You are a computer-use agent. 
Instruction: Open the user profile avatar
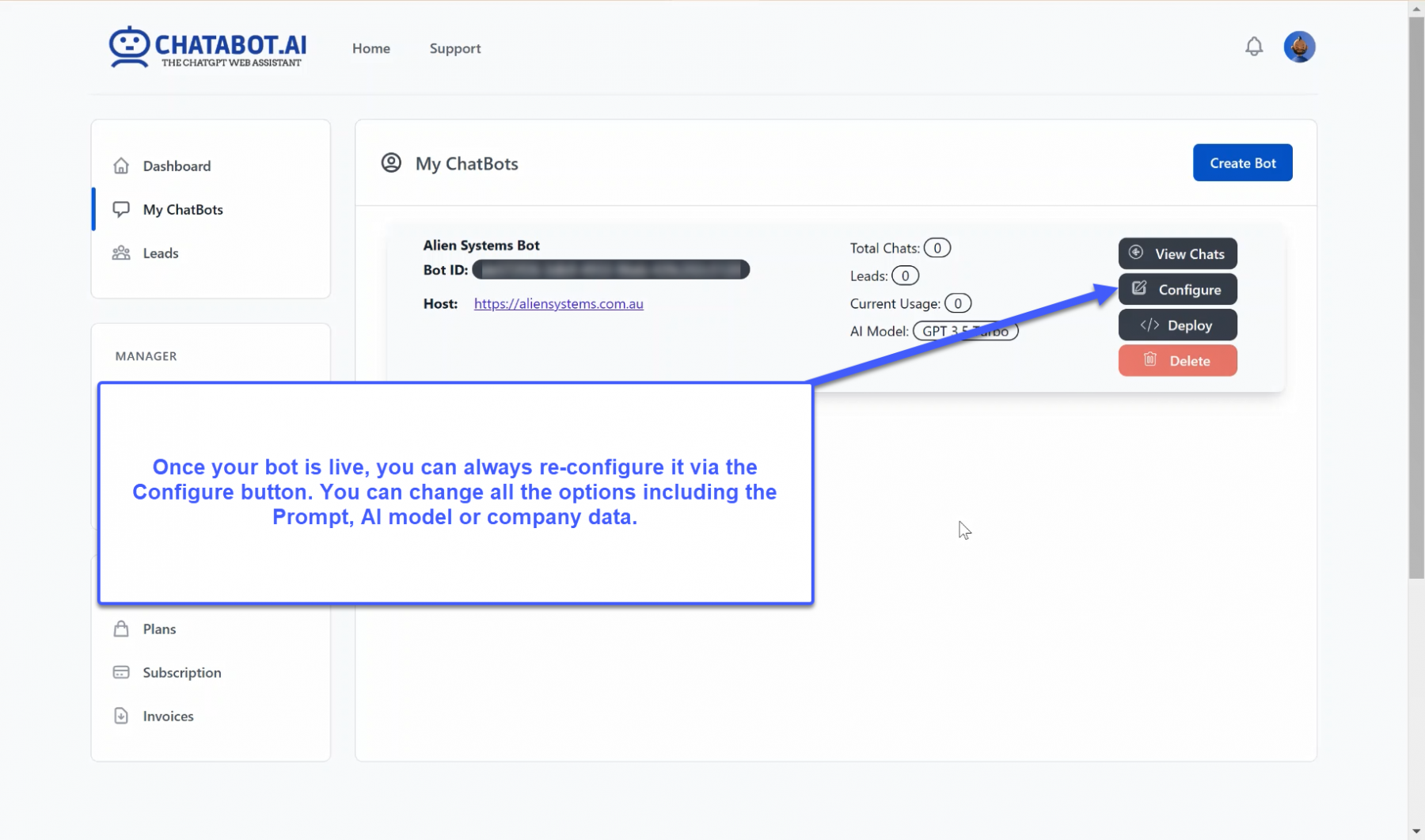pos(1299,47)
